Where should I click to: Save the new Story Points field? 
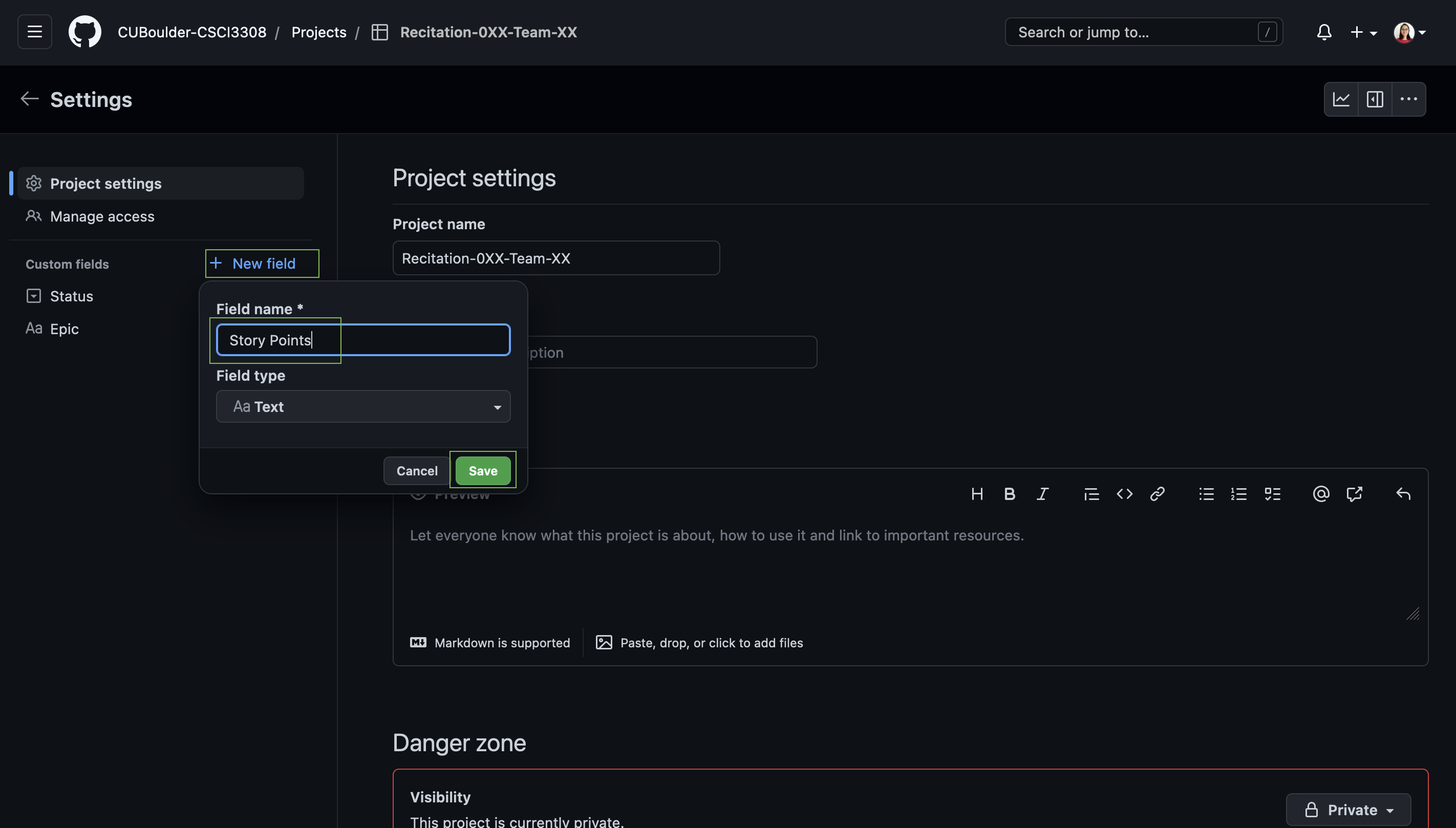483,471
